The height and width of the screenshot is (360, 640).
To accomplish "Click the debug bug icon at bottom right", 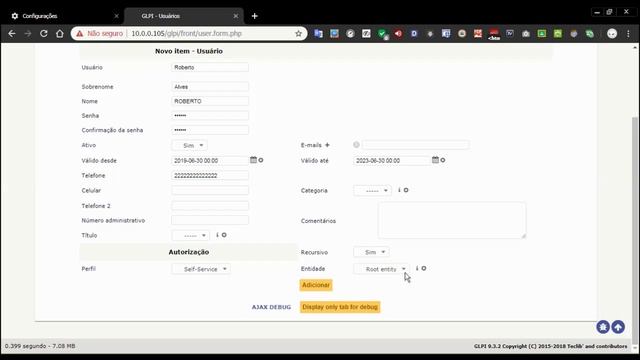I will (x=603, y=327).
